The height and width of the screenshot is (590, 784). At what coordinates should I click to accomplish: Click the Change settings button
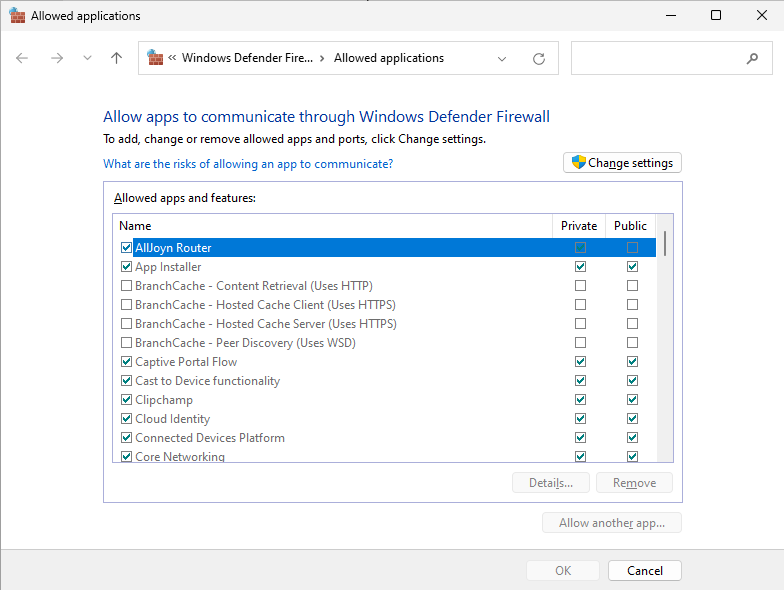click(622, 162)
